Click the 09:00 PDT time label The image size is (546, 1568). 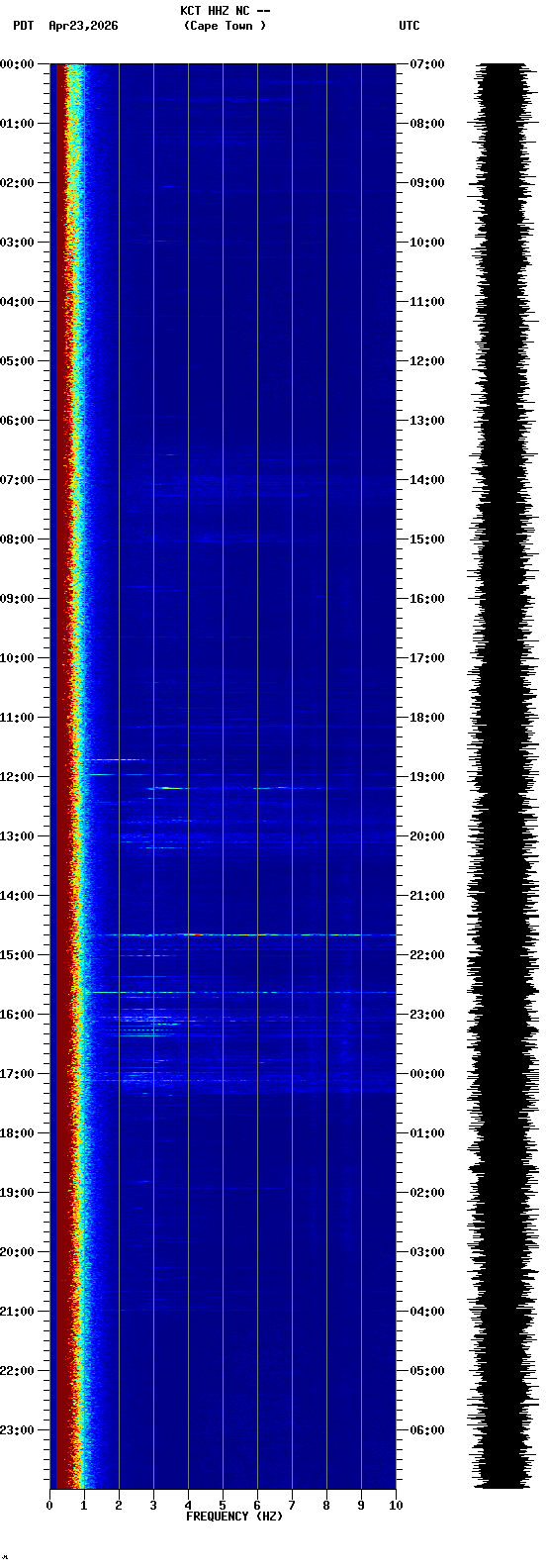point(17,599)
